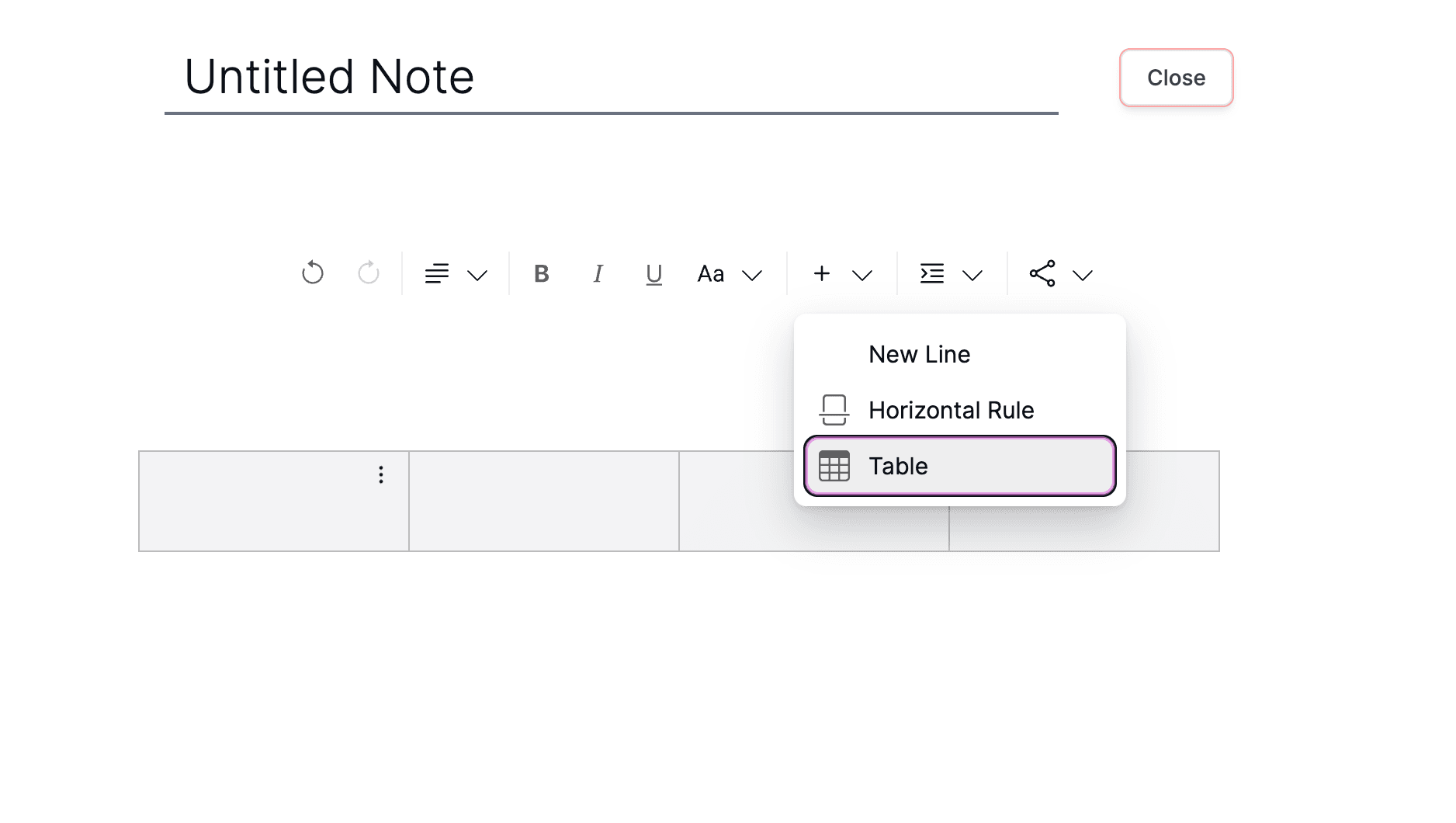Click the indent icon in toolbar

[932, 274]
